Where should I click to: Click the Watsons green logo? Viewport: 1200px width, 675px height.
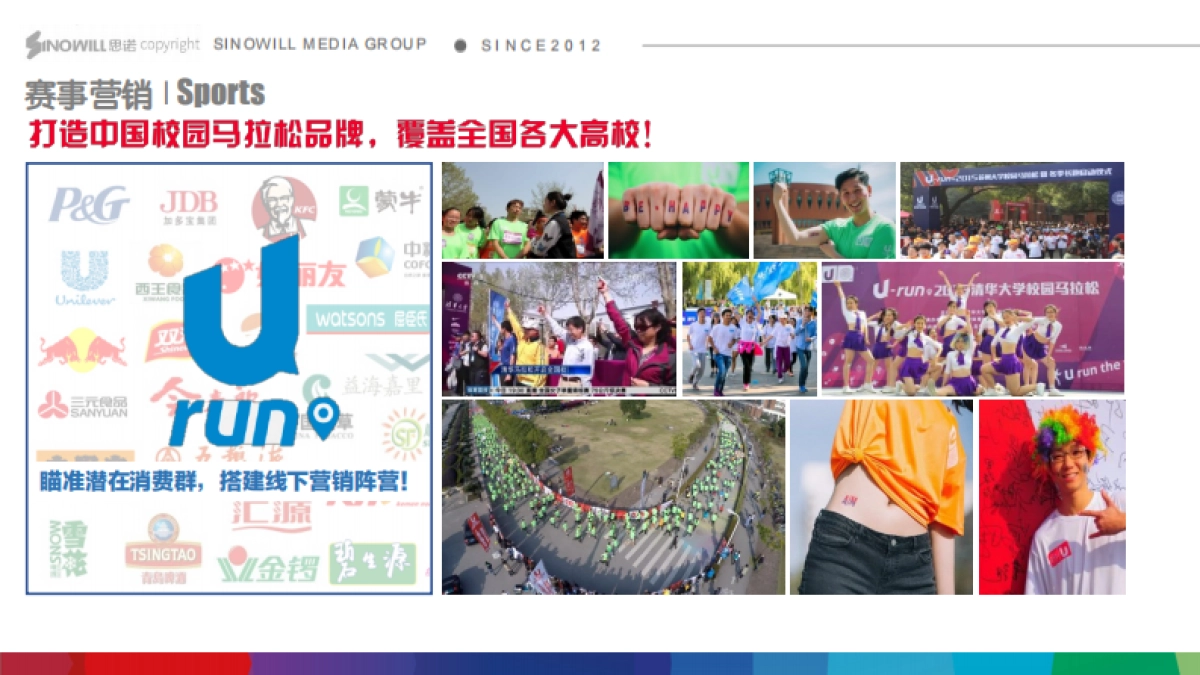tap(367, 319)
